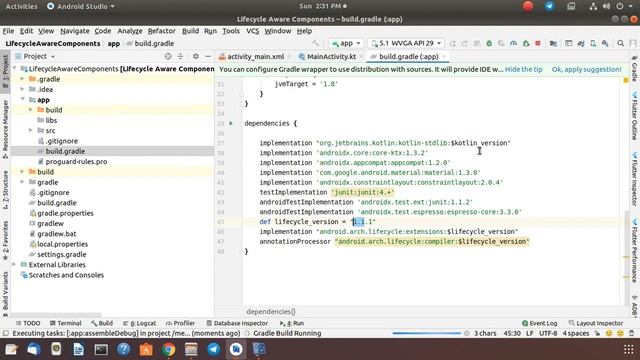Viewport: 640px width, 360px height.
Task: Click the Gradle build progress bar
Action: (x=426, y=333)
